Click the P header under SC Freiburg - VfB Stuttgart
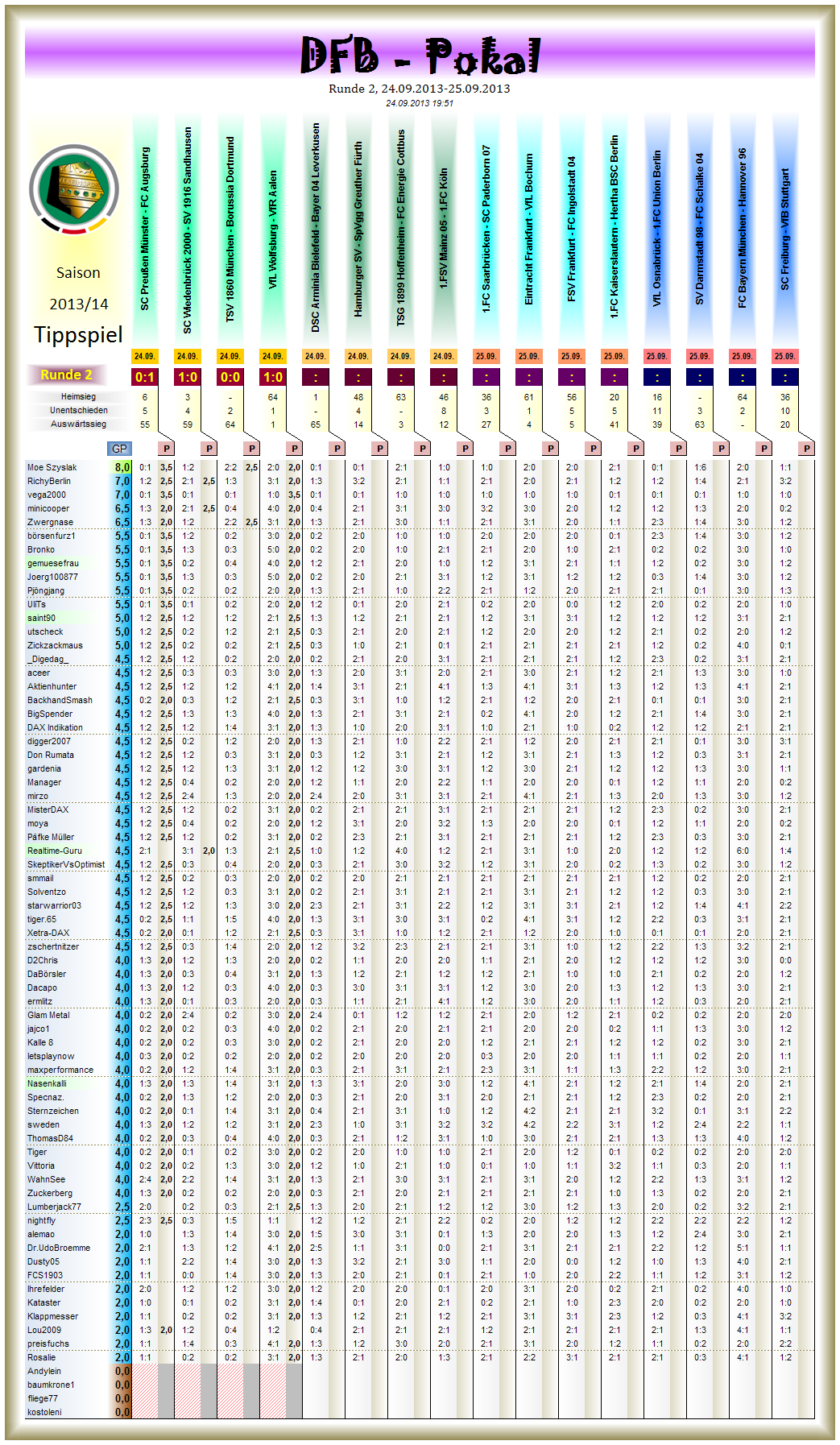Viewport: 840px width, 1445px height. tap(807, 449)
